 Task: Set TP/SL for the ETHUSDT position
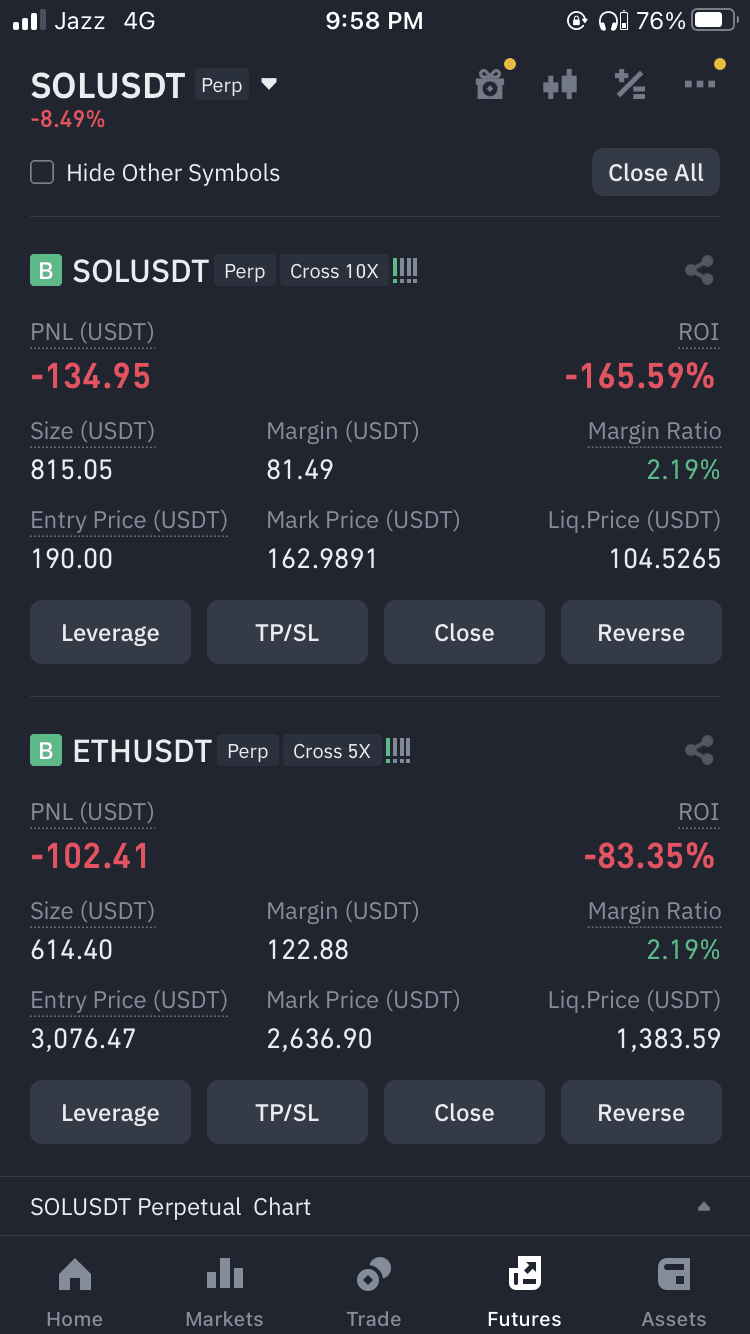[287, 1112]
